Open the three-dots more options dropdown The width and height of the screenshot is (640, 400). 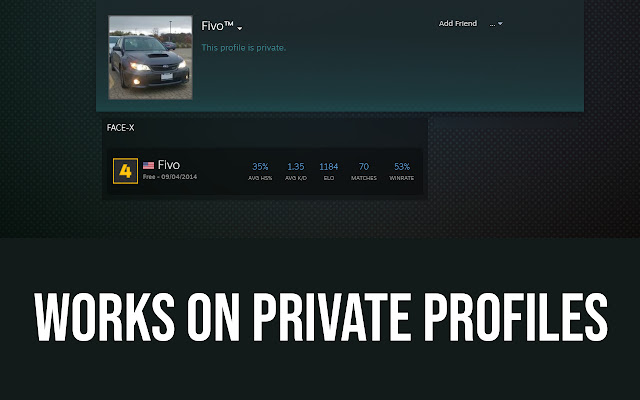[496, 24]
